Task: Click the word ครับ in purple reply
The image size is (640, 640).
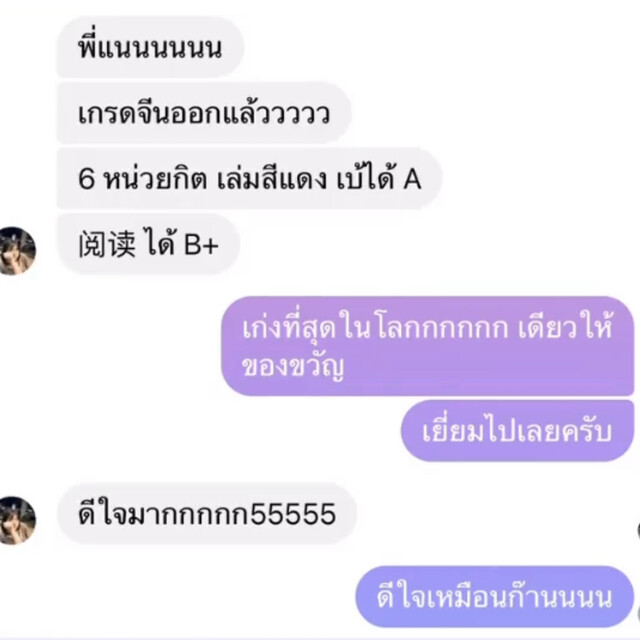Action: point(587,431)
